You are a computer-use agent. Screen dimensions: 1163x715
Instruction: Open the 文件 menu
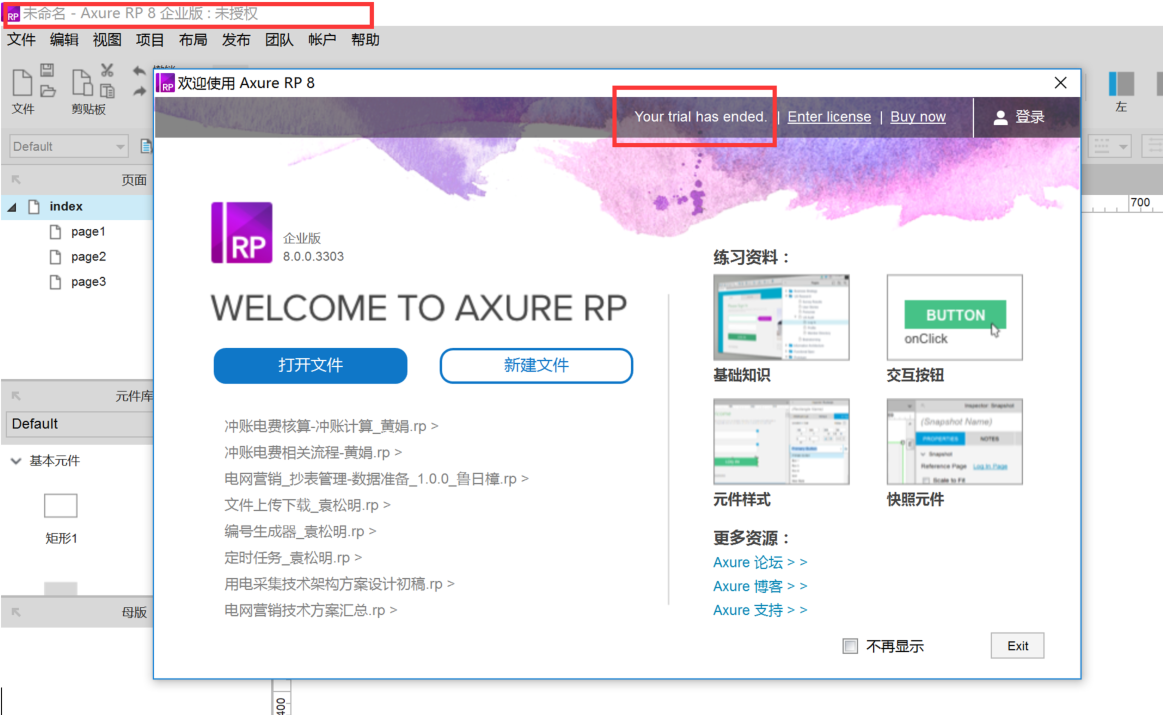tap(22, 39)
